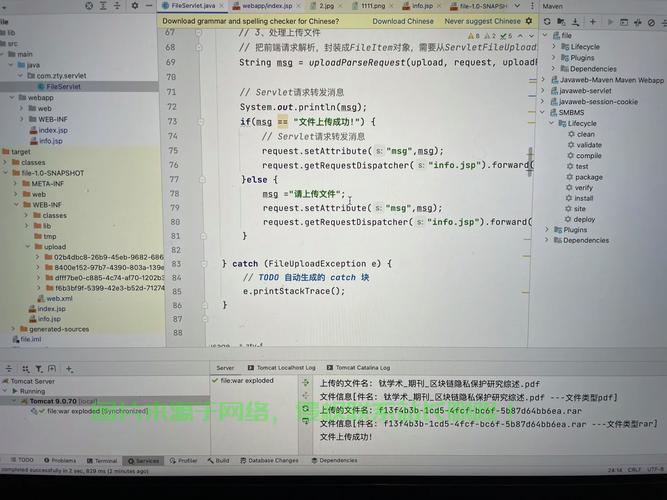Click fold toggle at line 73
Viewport: 667px width, 500px height.
201,121
